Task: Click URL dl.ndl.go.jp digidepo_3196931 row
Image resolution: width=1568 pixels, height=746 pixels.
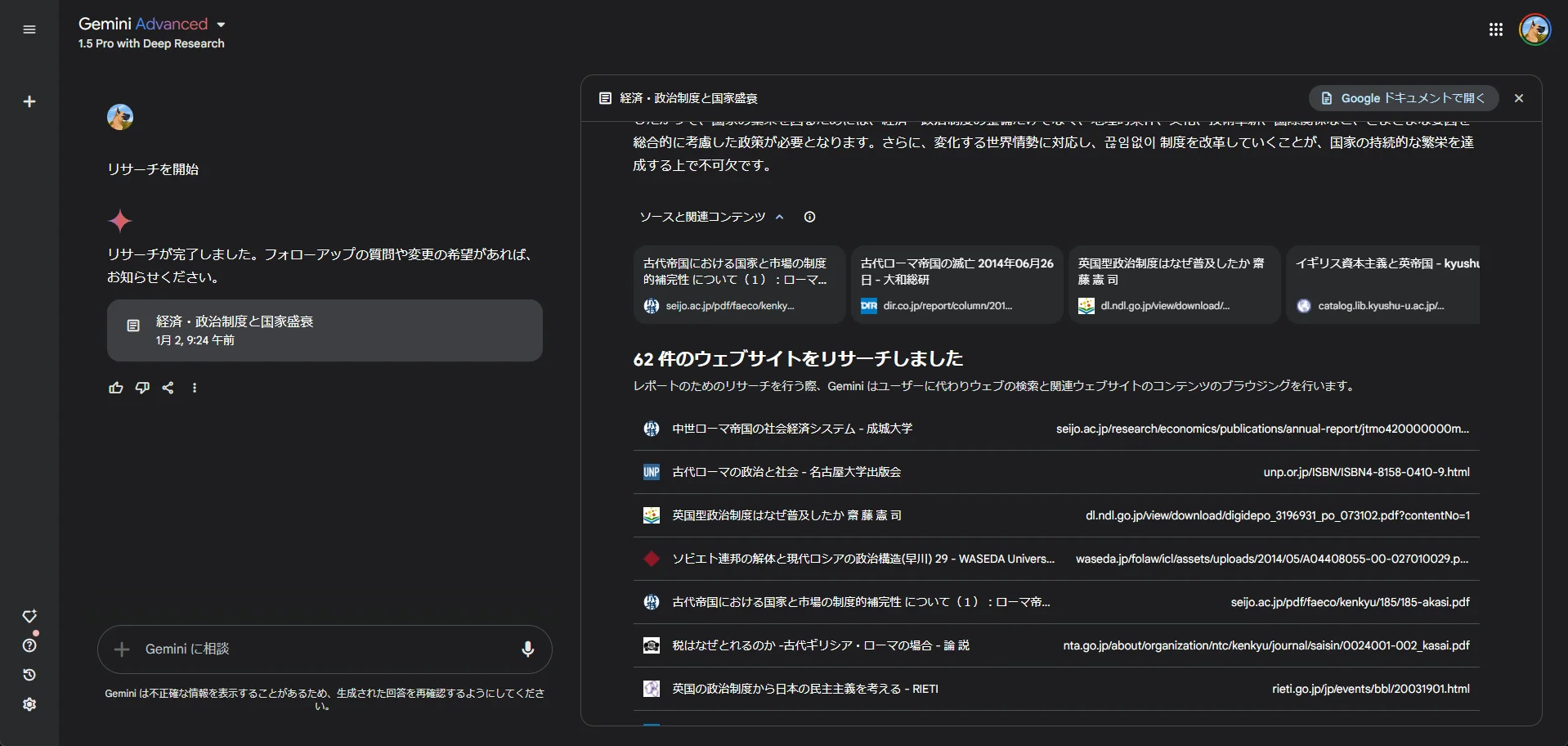Action: (1278, 515)
